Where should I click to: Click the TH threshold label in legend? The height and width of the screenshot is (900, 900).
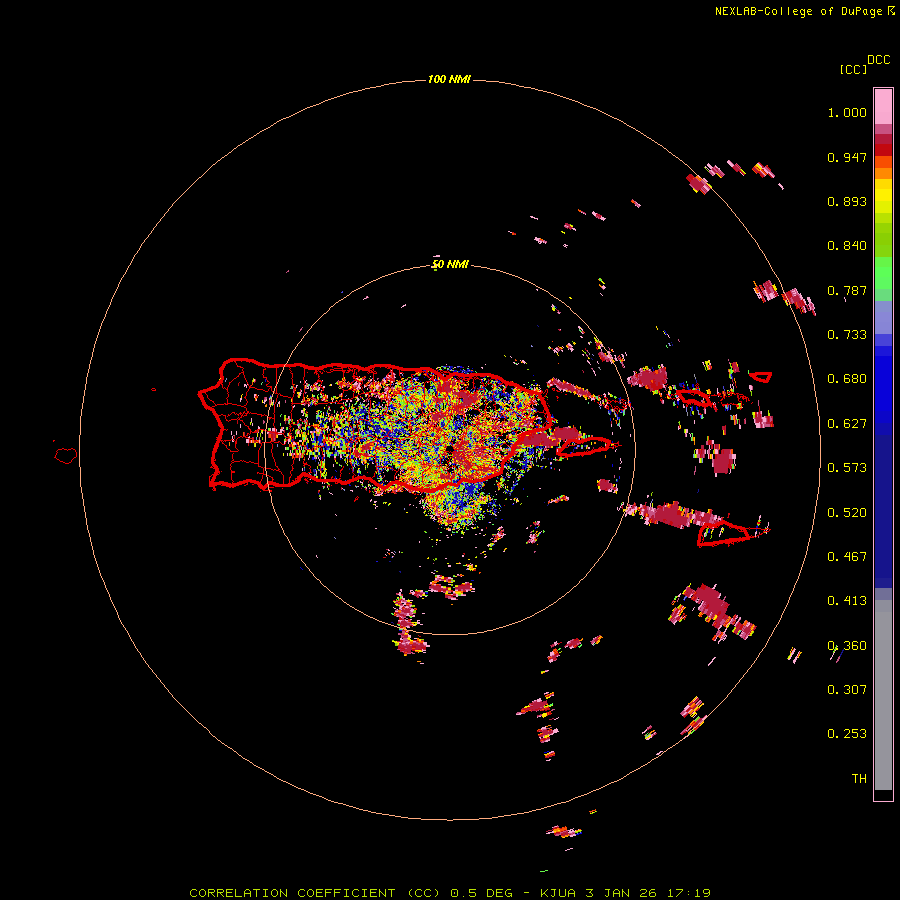(859, 778)
